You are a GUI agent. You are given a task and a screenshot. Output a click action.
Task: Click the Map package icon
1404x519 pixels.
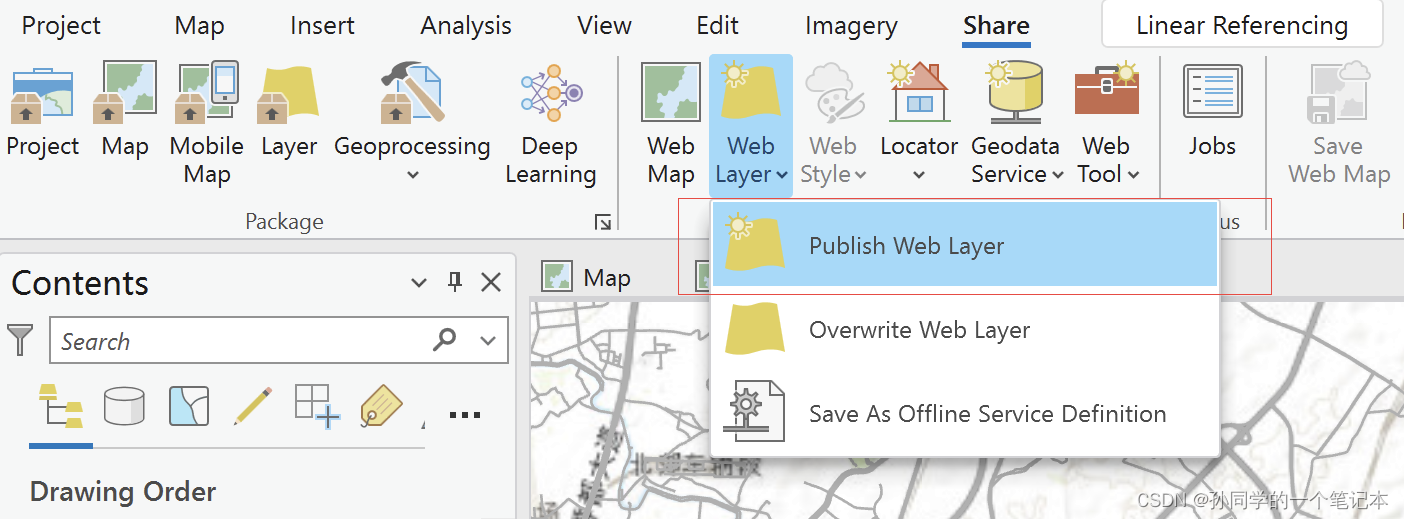125,92
